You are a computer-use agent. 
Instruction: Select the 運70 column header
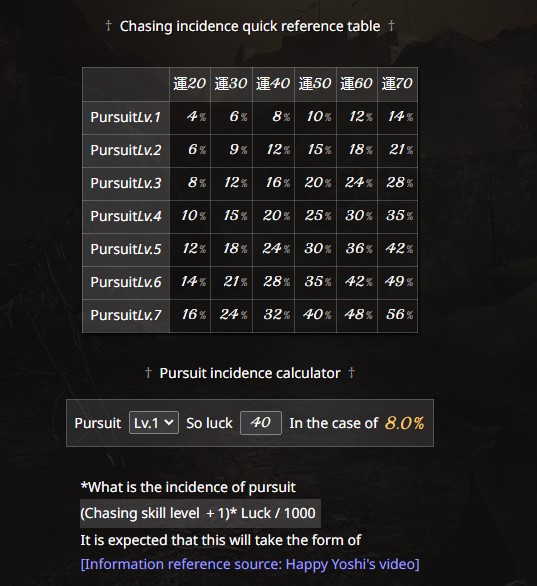pyautogui.click(x=398, y=84)
